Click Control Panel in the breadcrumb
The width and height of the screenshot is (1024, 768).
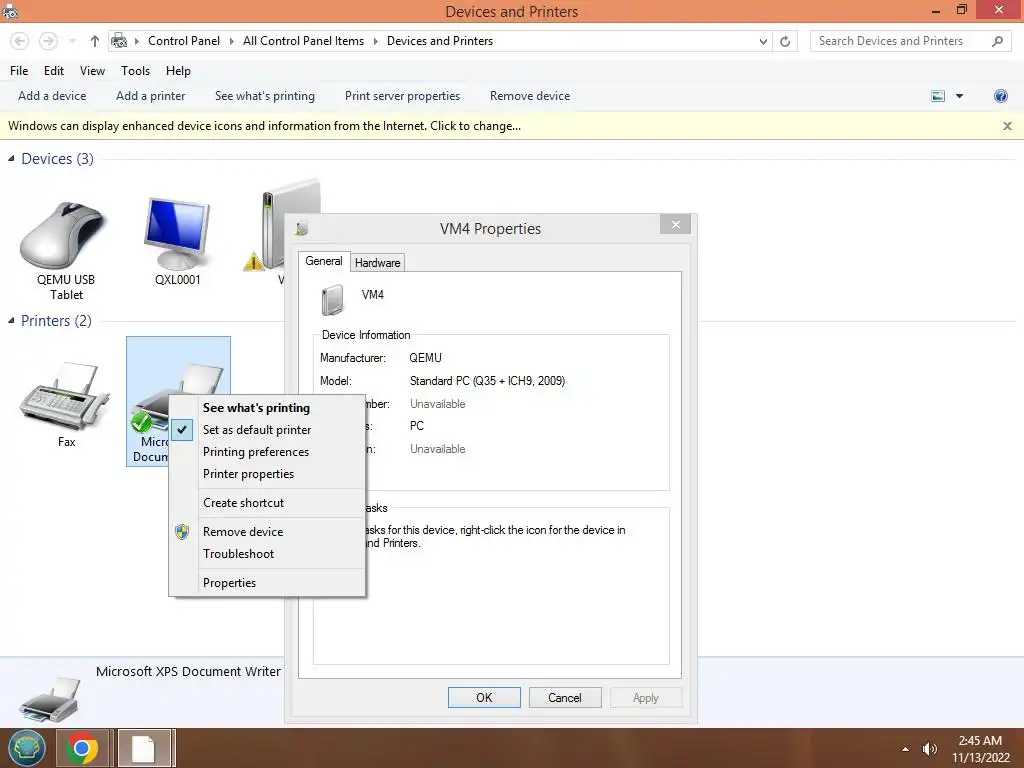point(184,41)
